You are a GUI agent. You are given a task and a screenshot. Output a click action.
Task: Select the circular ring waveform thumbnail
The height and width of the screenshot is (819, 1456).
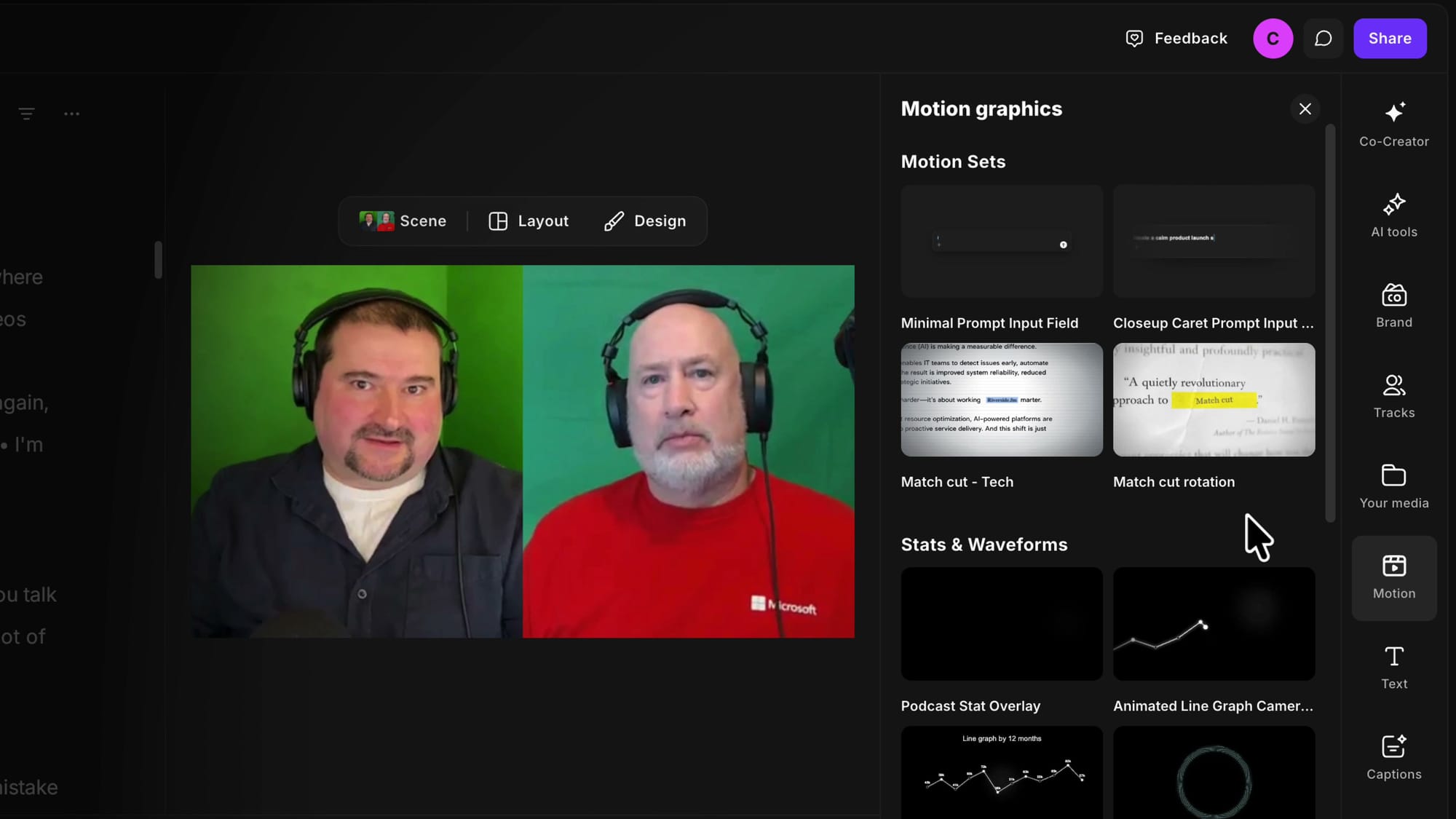pos(1214,772)
